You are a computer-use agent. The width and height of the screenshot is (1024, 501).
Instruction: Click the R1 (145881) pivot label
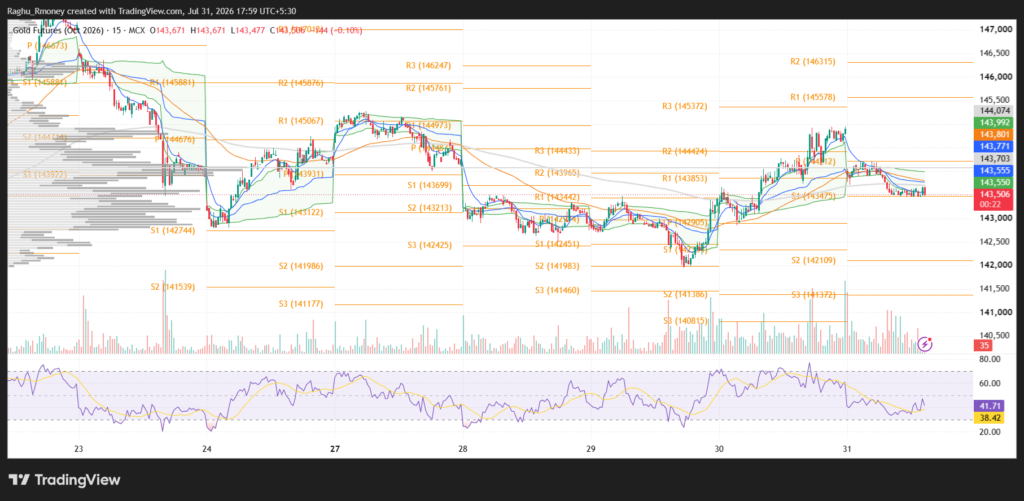coord(173,83)
